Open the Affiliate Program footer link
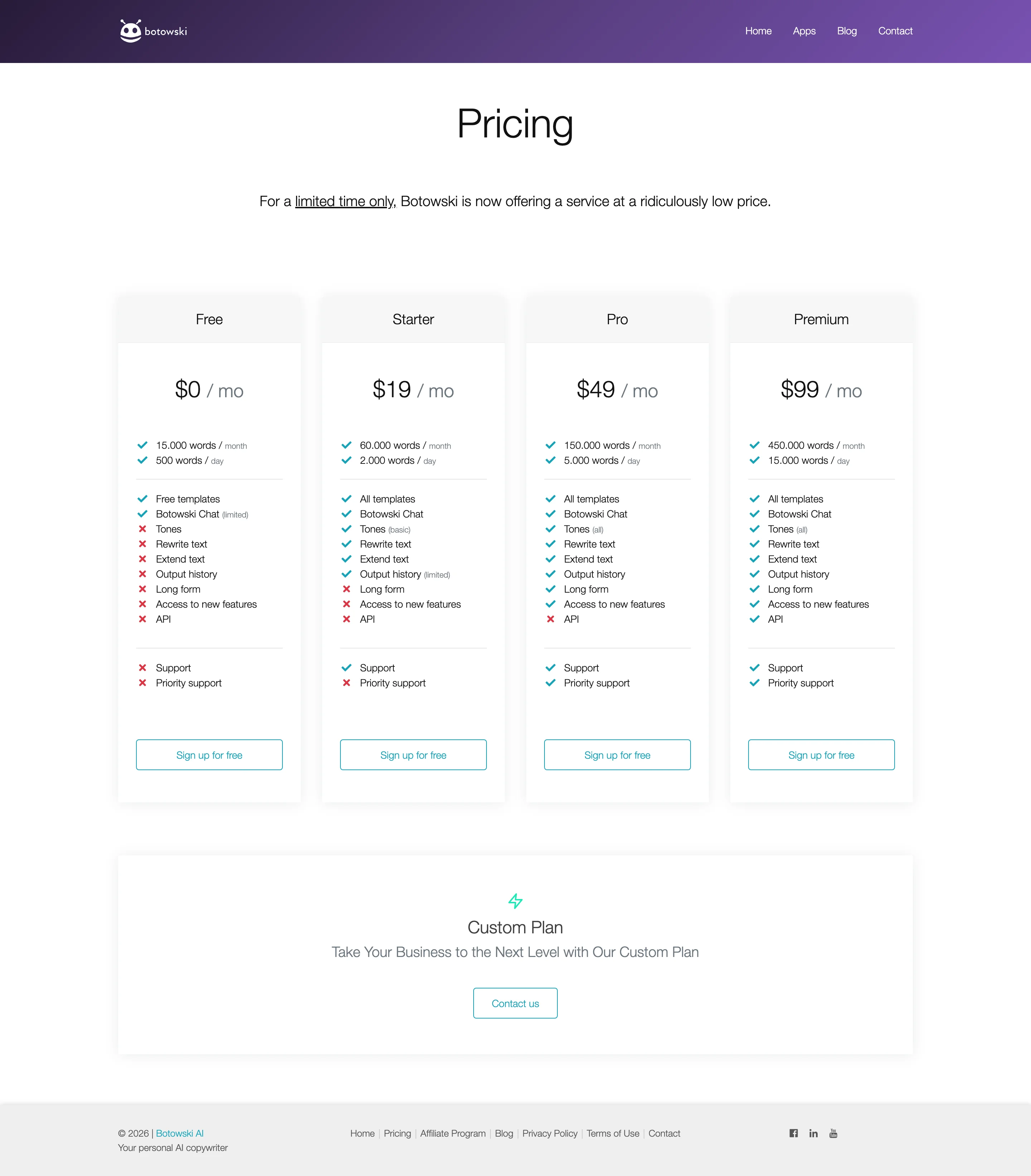The image size is (1031, 1176). click(453, 1133)
